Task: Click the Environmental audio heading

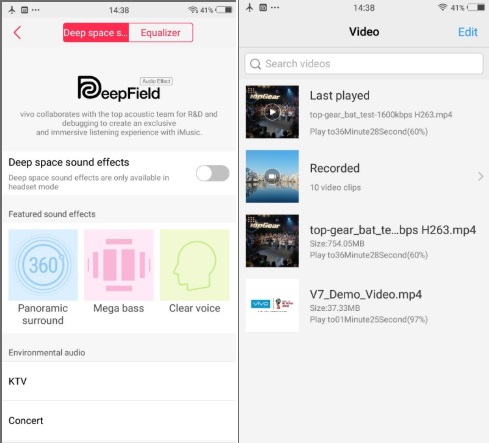Action: 47,353
